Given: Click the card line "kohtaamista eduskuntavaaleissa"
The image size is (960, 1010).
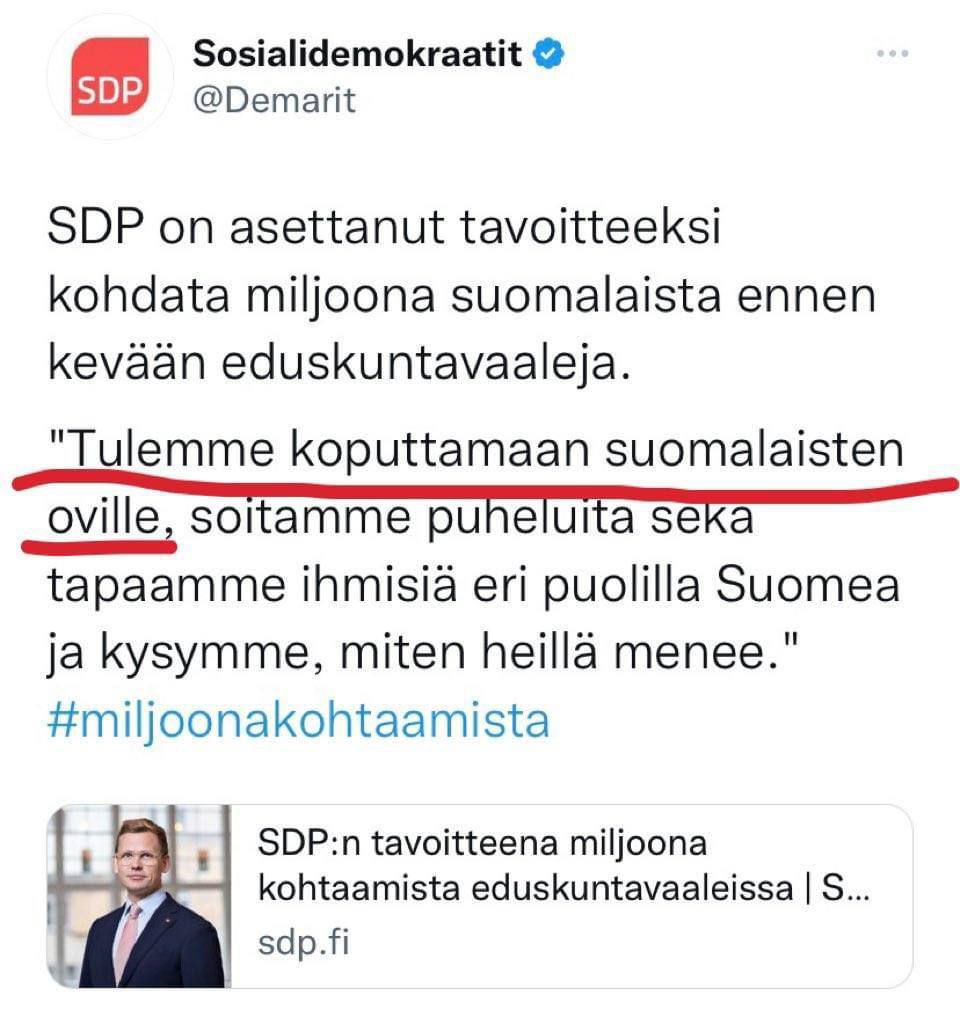Looking at the screenshot, I should [525, 889].
